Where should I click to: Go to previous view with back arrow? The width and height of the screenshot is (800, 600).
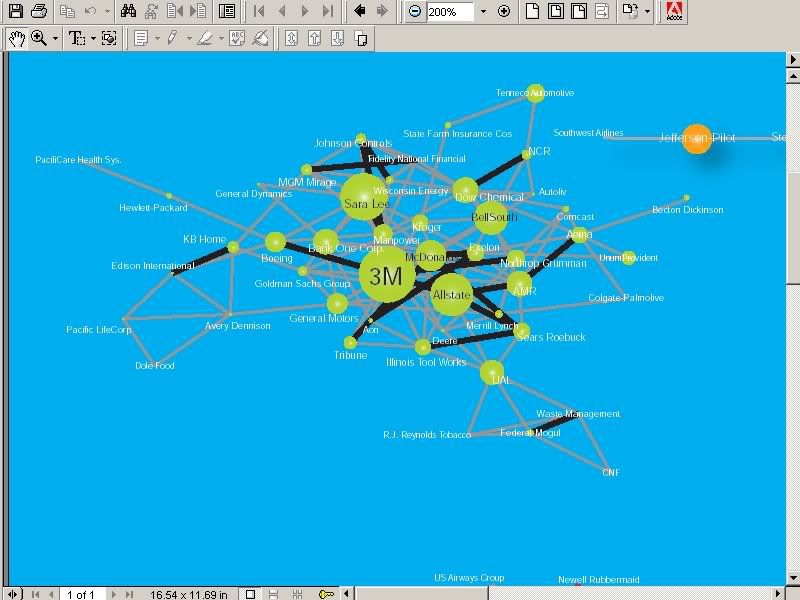359,12
